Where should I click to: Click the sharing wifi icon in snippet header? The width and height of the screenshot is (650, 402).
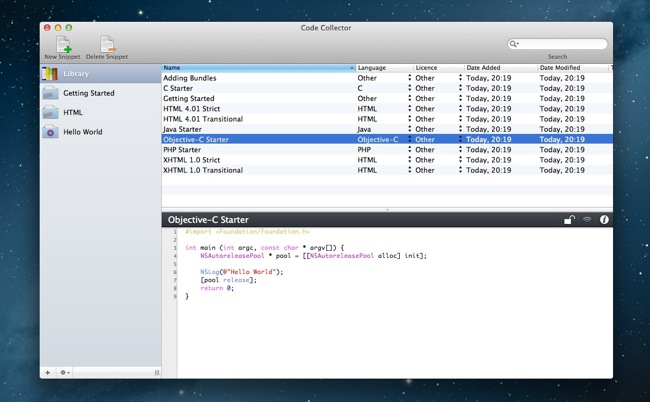pos(587,220)
